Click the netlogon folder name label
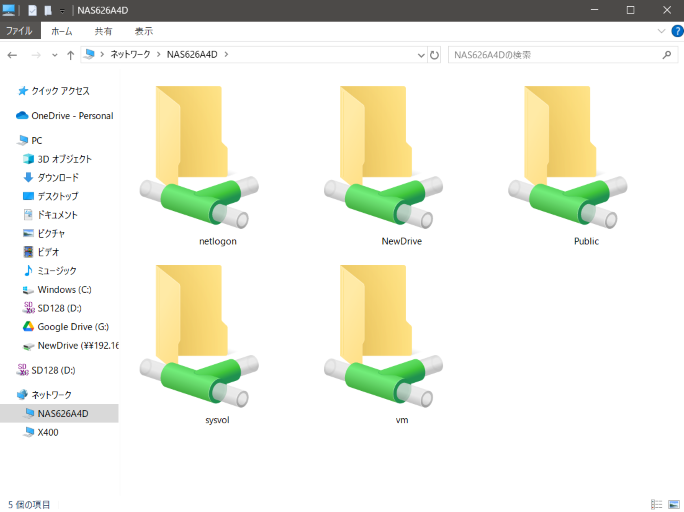 coord(218,241)
